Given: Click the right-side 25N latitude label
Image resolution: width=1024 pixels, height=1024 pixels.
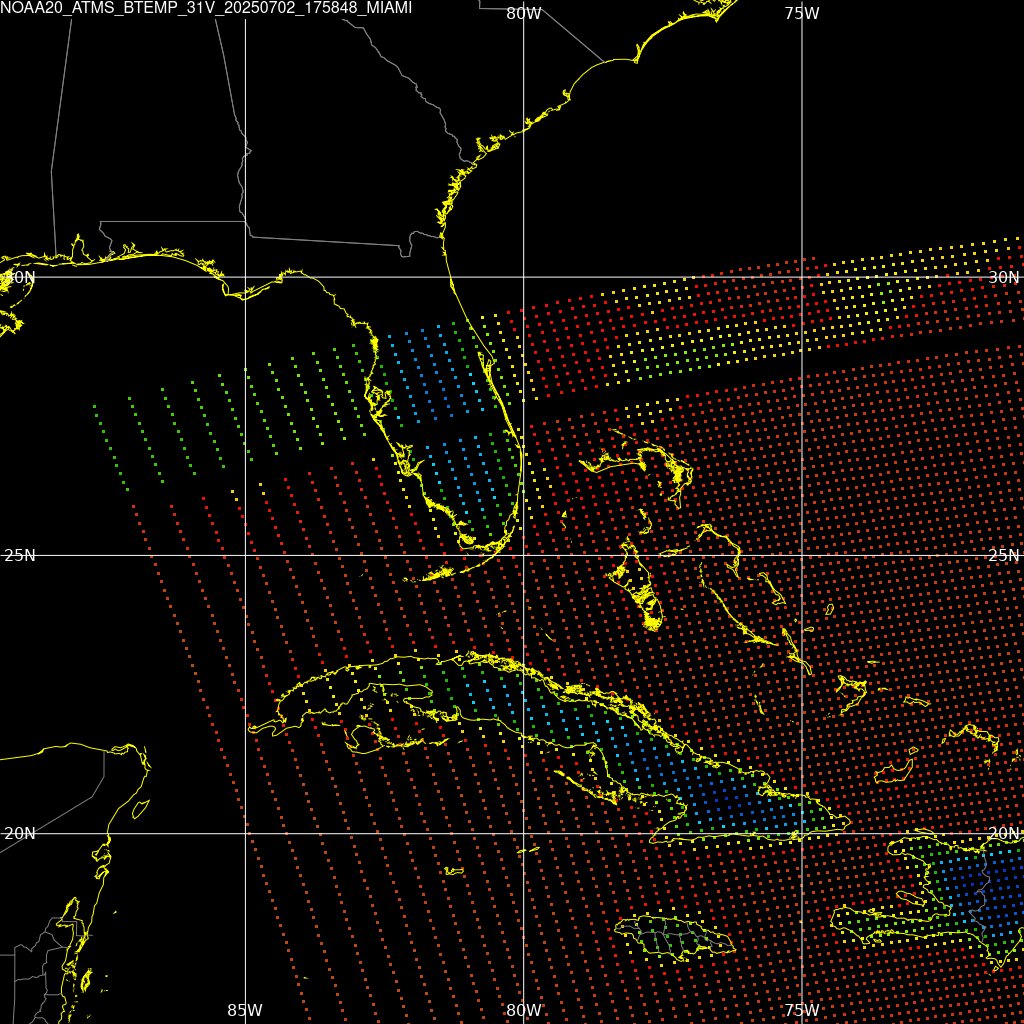Looking at the screenshot, I should (x=1004, y=556).
